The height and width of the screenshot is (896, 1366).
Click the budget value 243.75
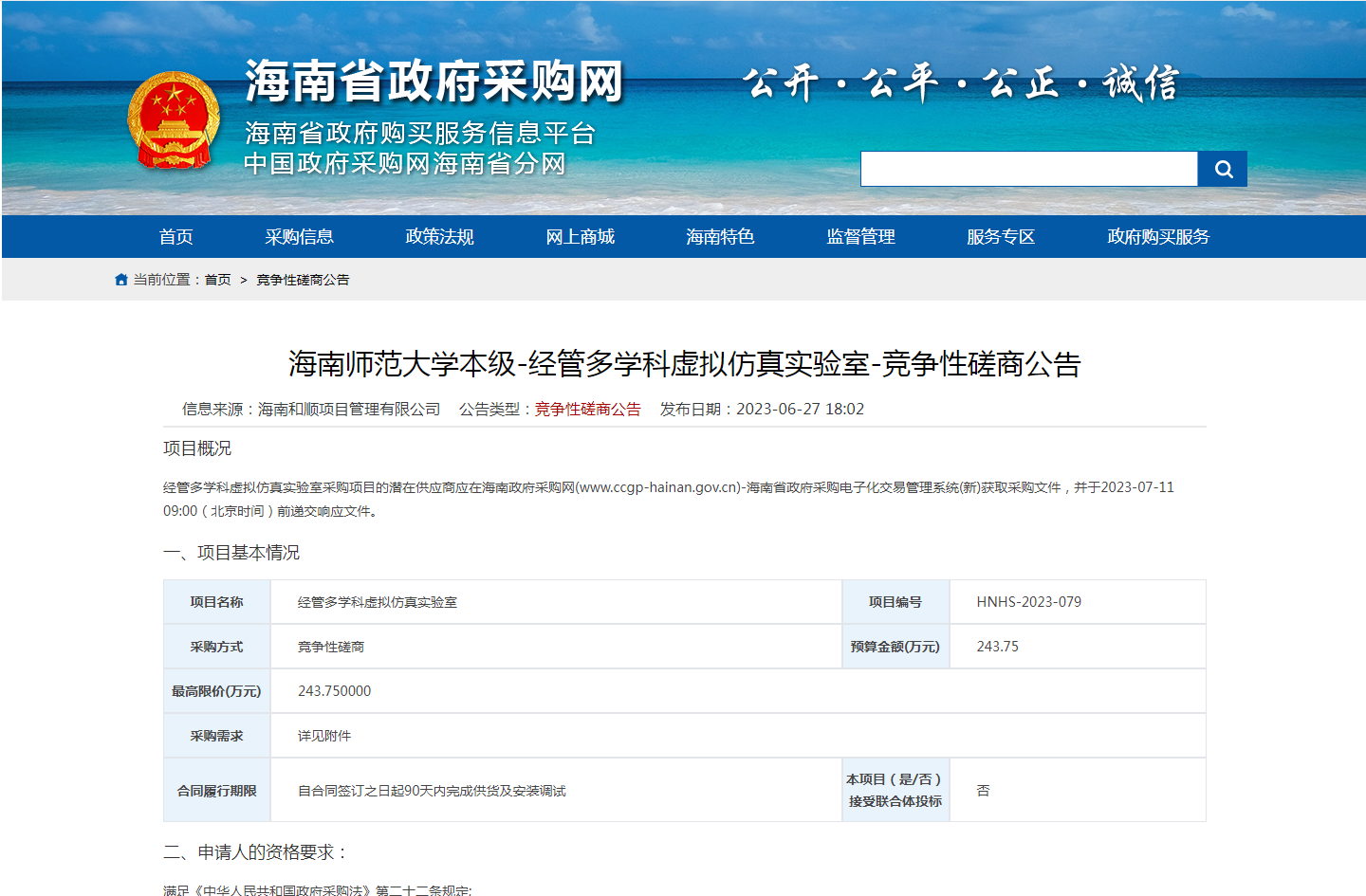tap(998, 647)
